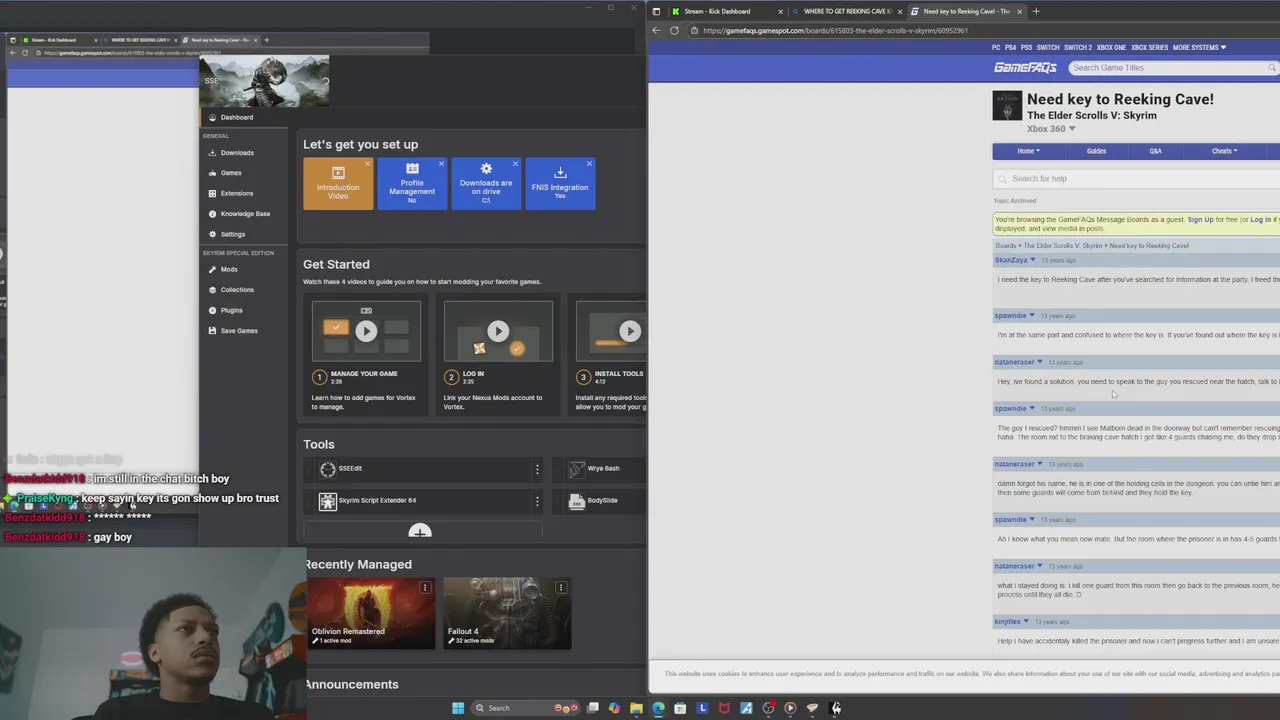
Task: Expand the MORE SYSTEMS dropdown
Action: coord(1199,47)
